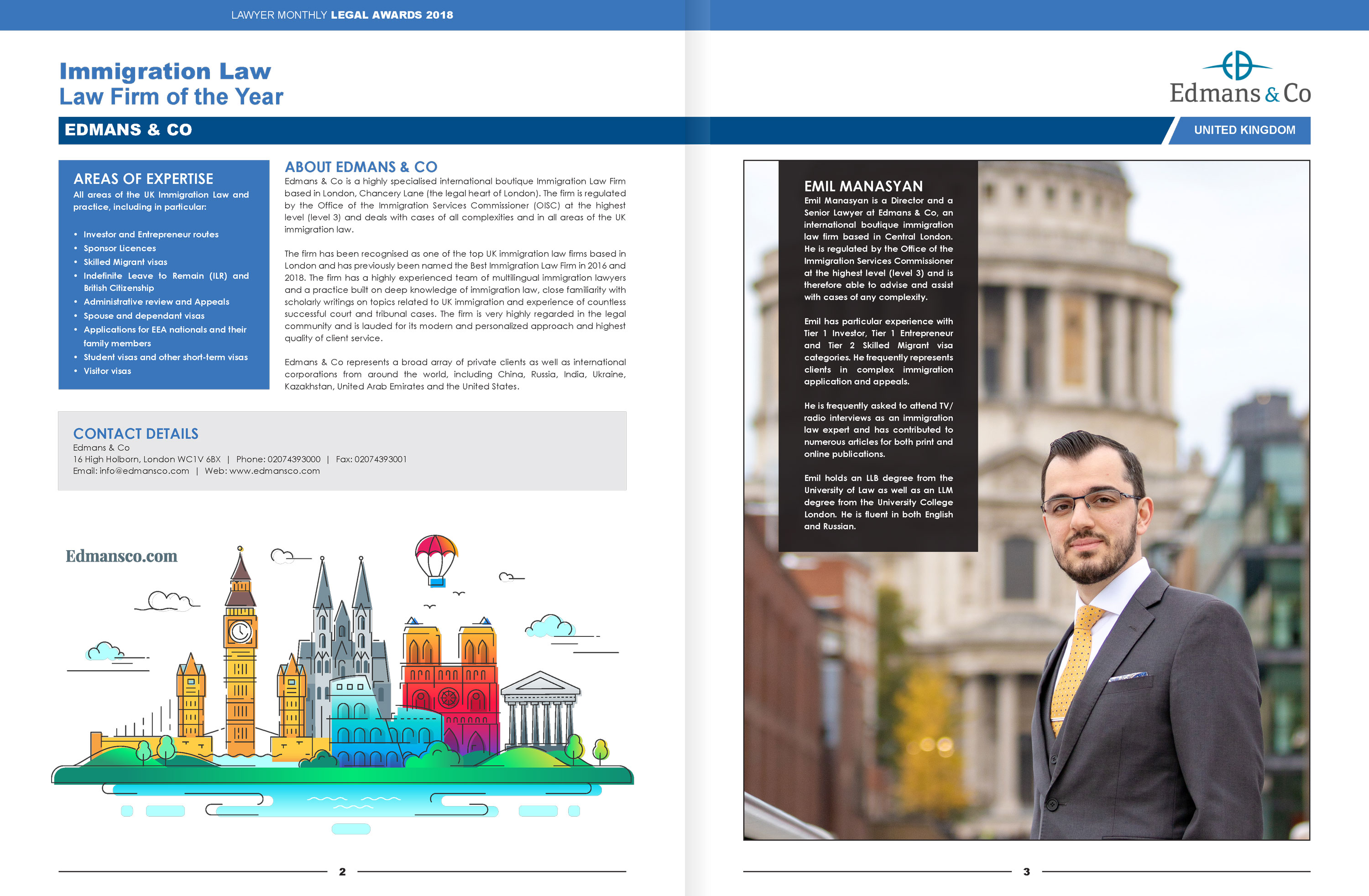1369x896 pixels.
Task: Select 'Administrative review and Appeals' bullet
Action: pos(157,302)
